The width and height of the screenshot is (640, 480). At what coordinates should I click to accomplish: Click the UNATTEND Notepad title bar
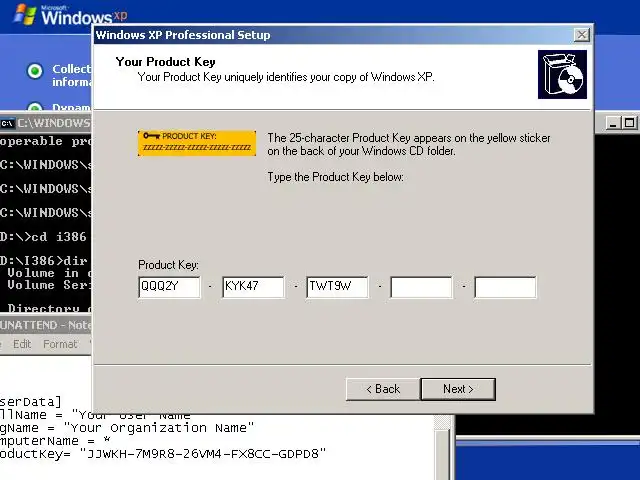[x=46, y=325]
